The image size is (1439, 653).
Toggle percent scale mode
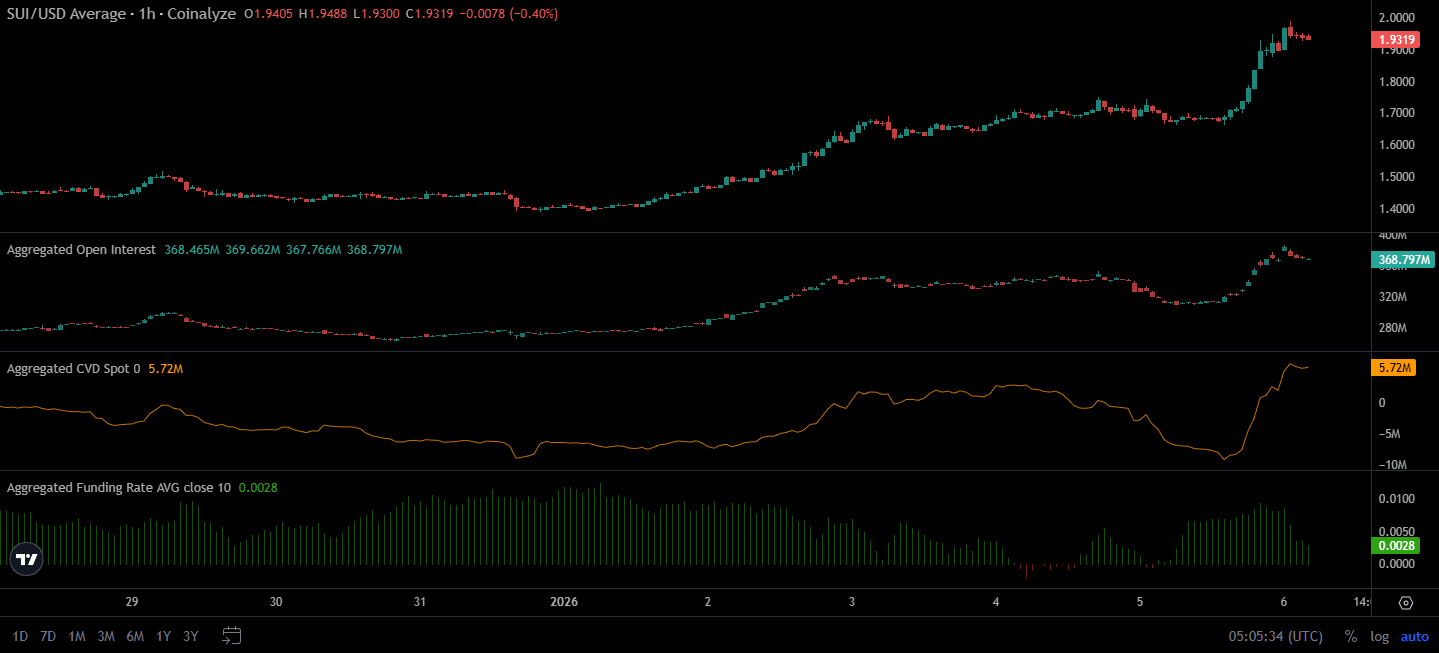1350,636
